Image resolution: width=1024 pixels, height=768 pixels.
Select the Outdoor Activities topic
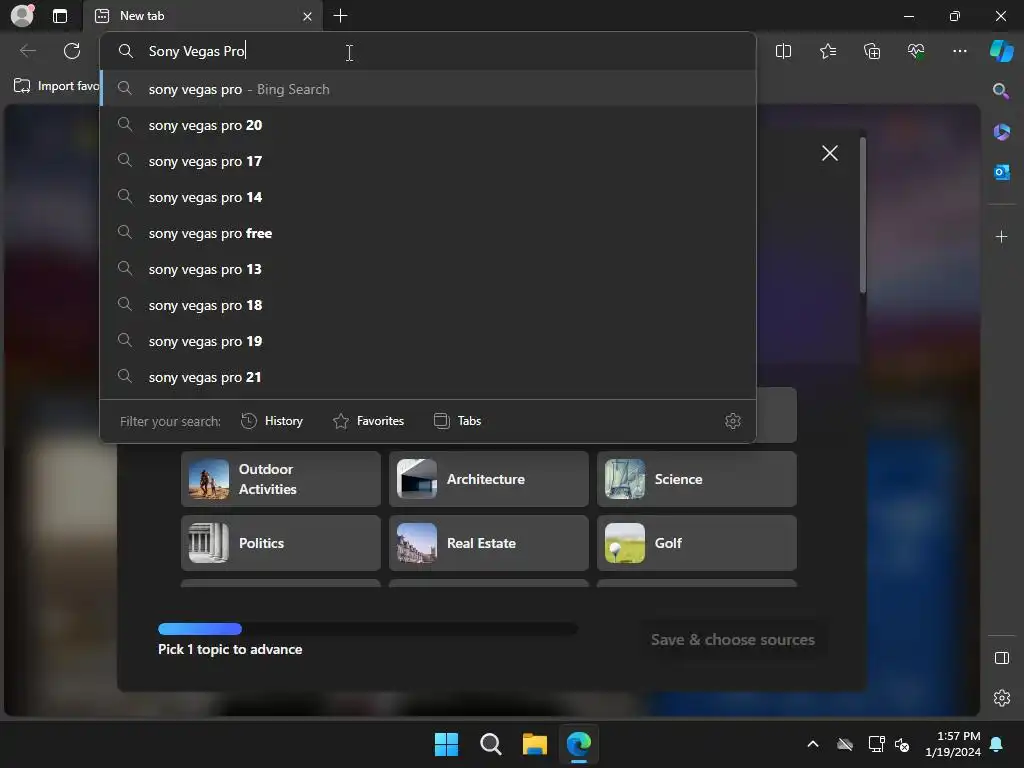[281, 479]
